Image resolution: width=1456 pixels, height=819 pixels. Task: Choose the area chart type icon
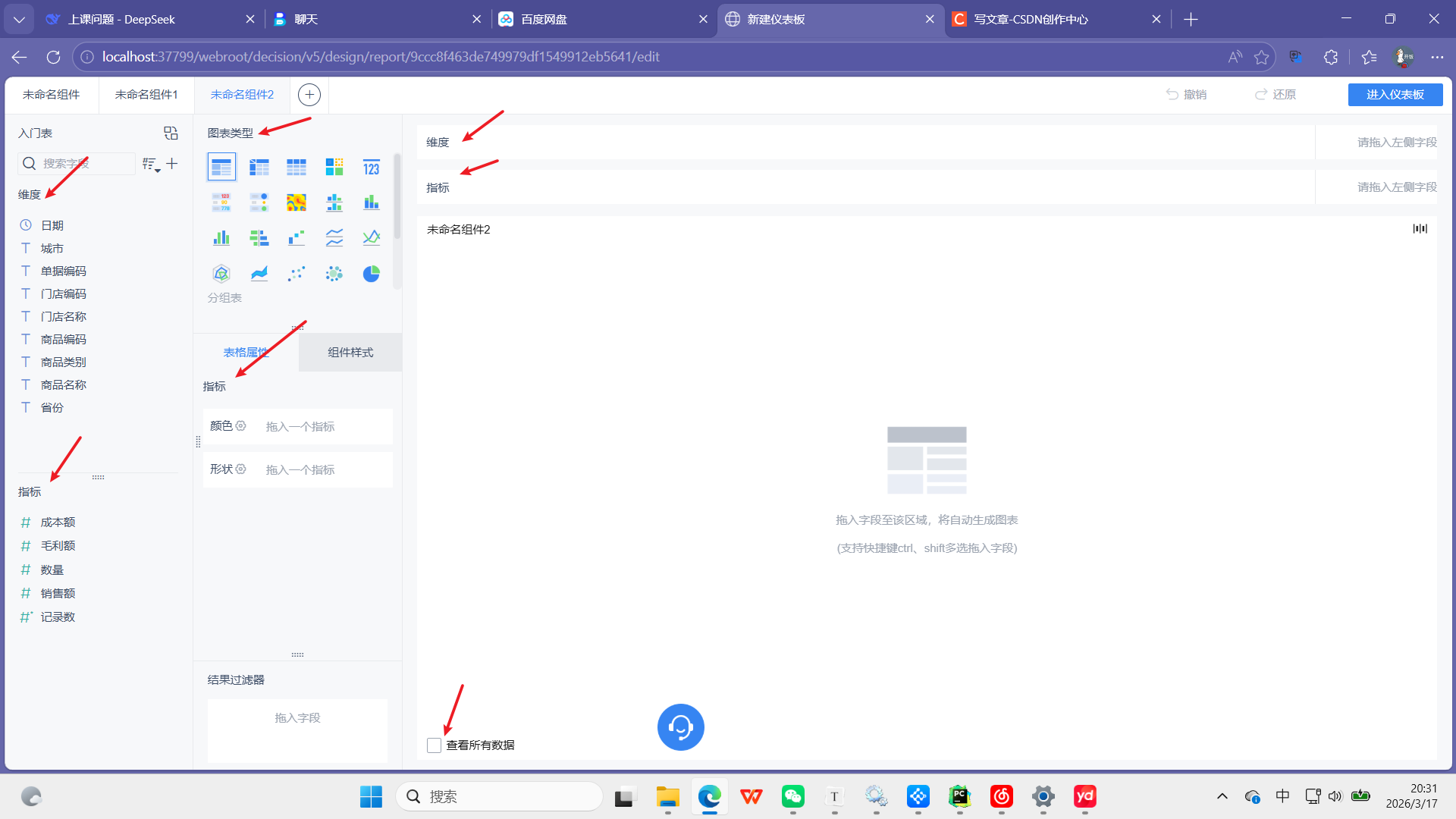pos(259,274)
